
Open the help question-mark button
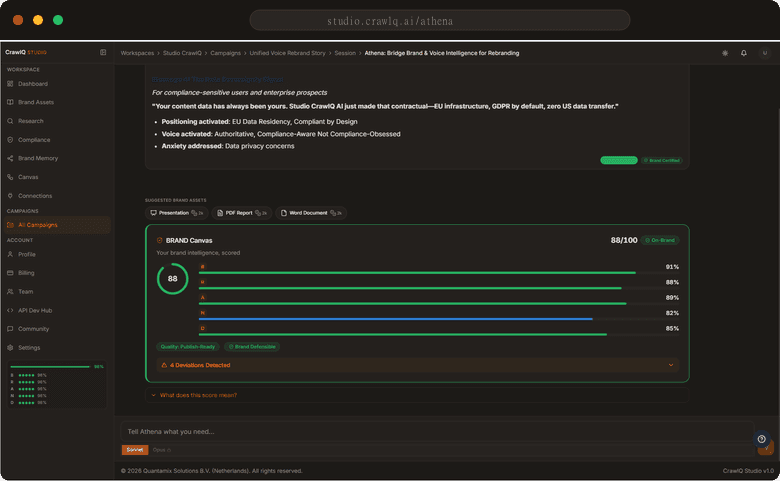pyautogui.click(x=762, y=439)
